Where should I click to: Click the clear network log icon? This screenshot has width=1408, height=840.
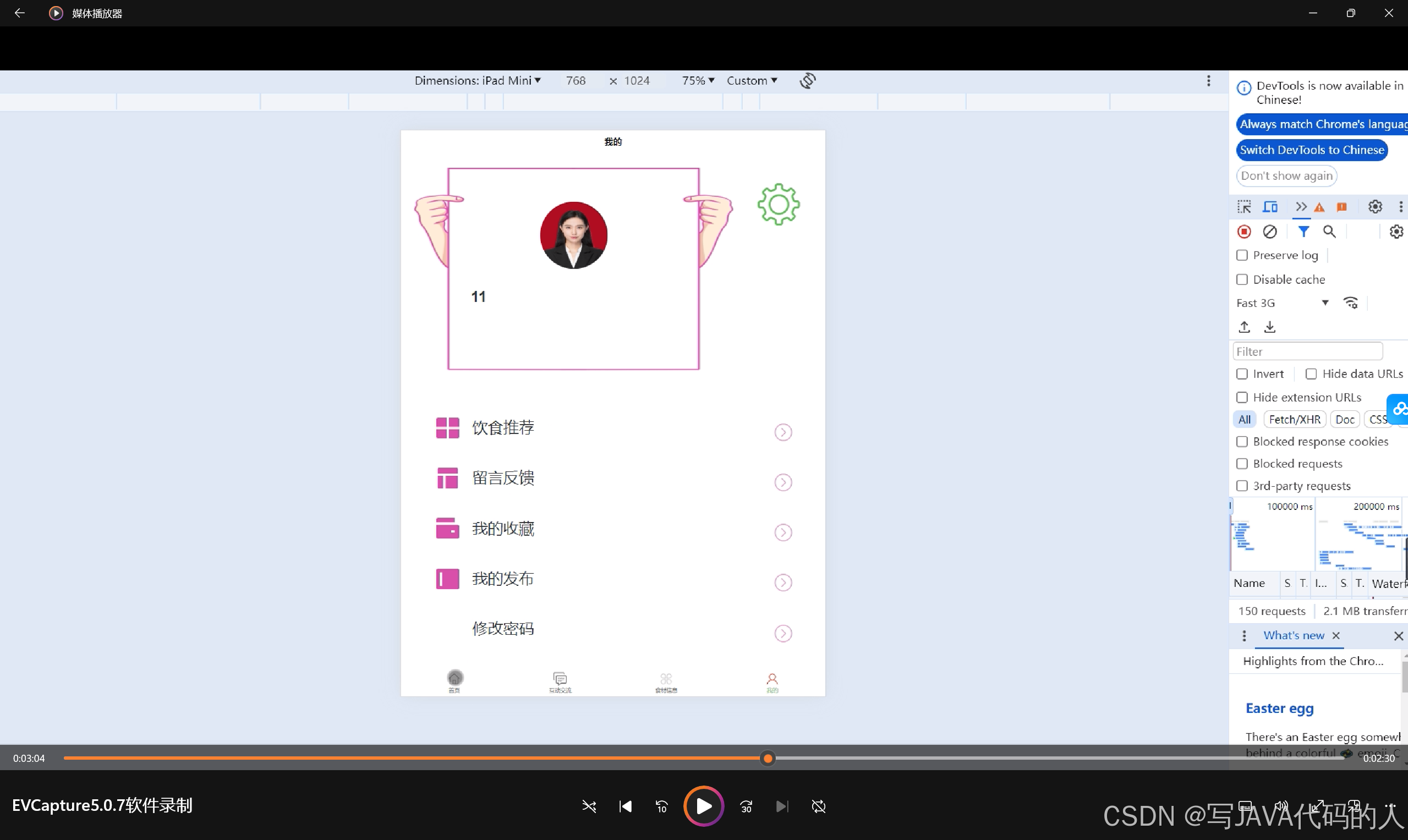tap(1270, 232)
